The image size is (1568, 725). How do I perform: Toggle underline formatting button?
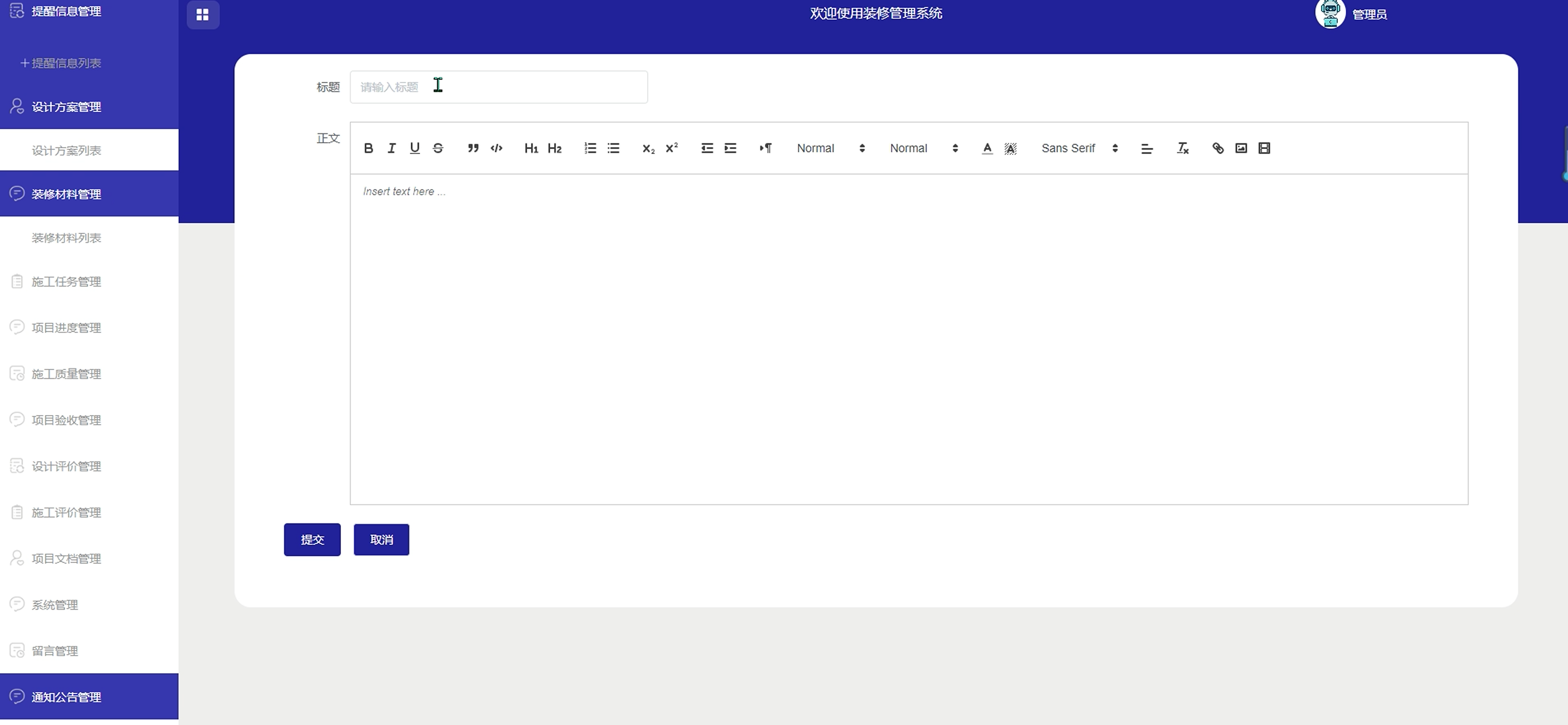point(414,148)
